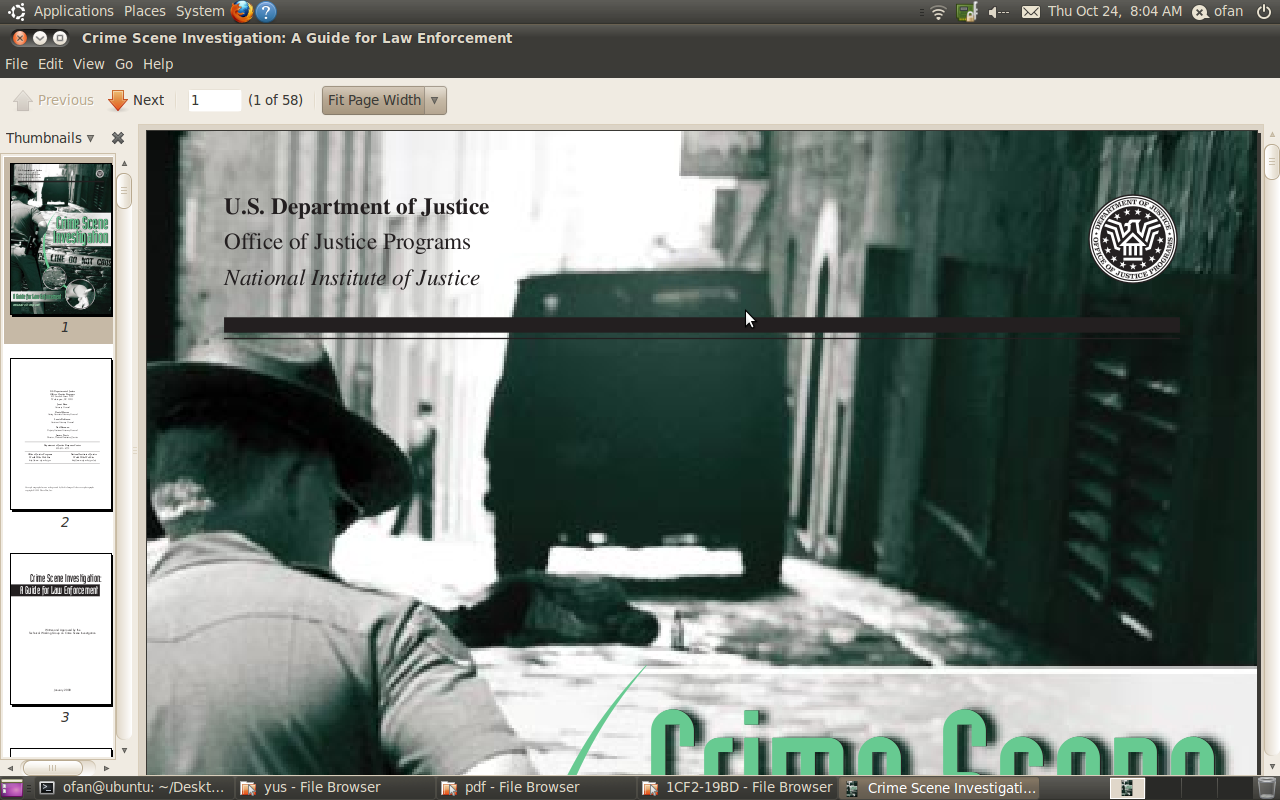Click the date and time clock
The height and width of the screenshot is (800, 1280).
pos(1115,12)
